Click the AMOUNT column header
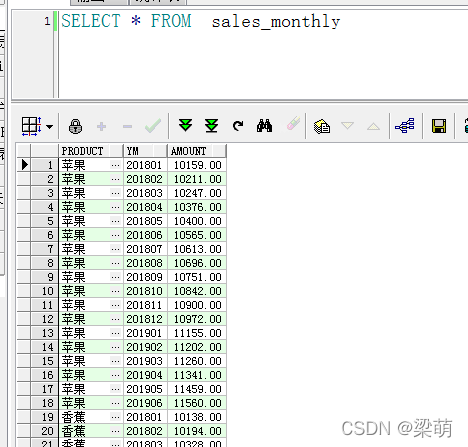Viewport: 468px width, 447px height. (197, 151)
